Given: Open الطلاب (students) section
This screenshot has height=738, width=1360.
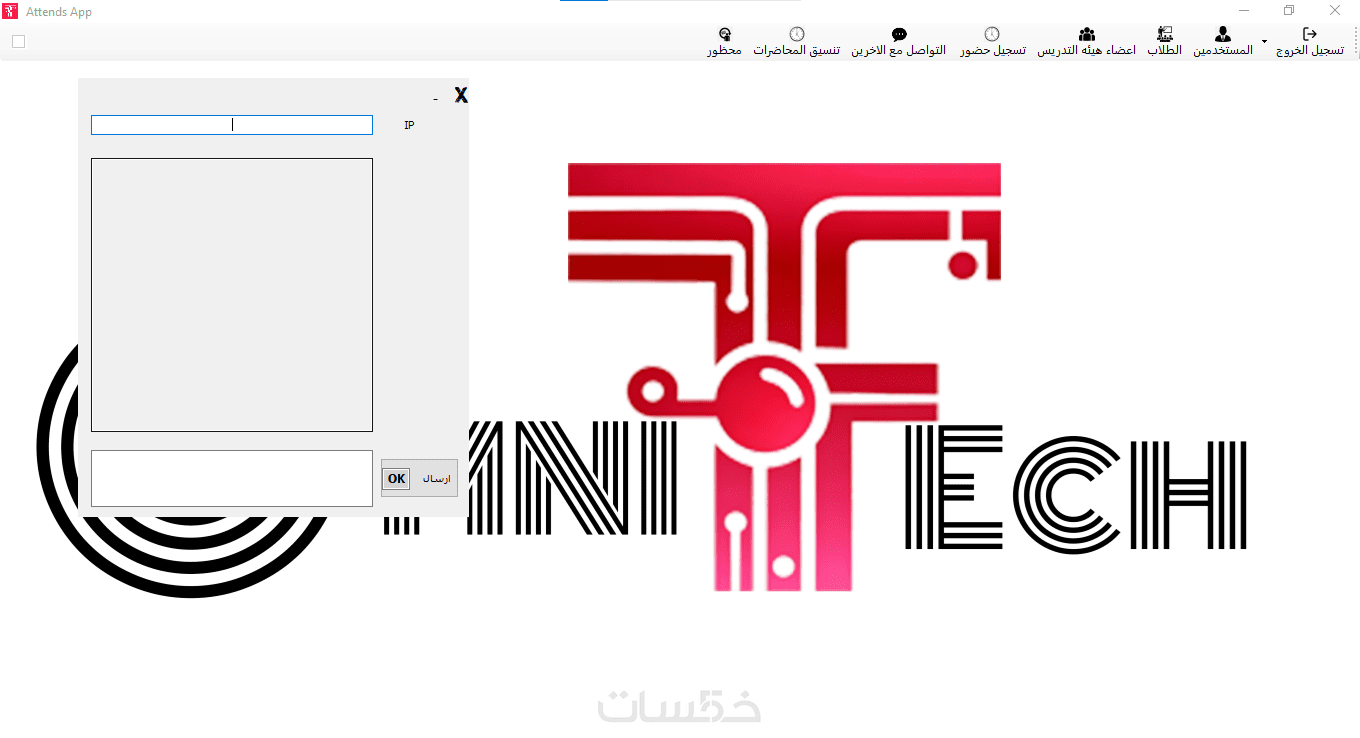Looking at the screenshot, I should 1164,42.
